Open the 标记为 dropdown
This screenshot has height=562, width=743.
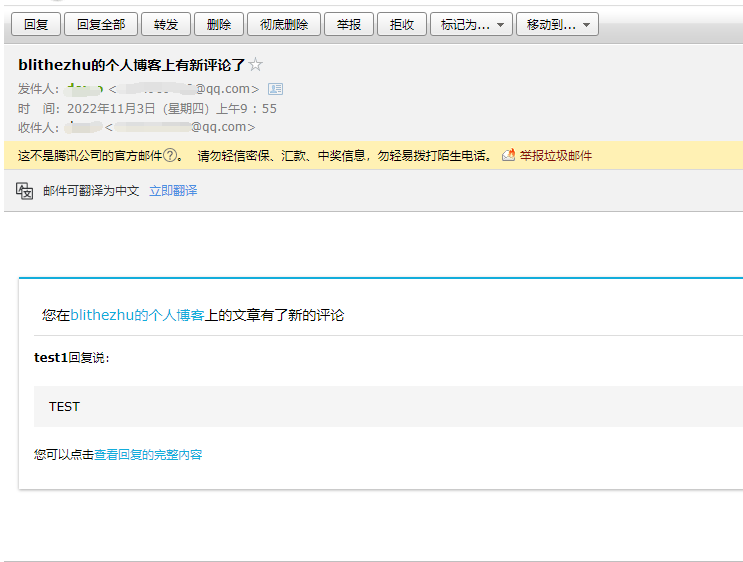tap(471, 24)
